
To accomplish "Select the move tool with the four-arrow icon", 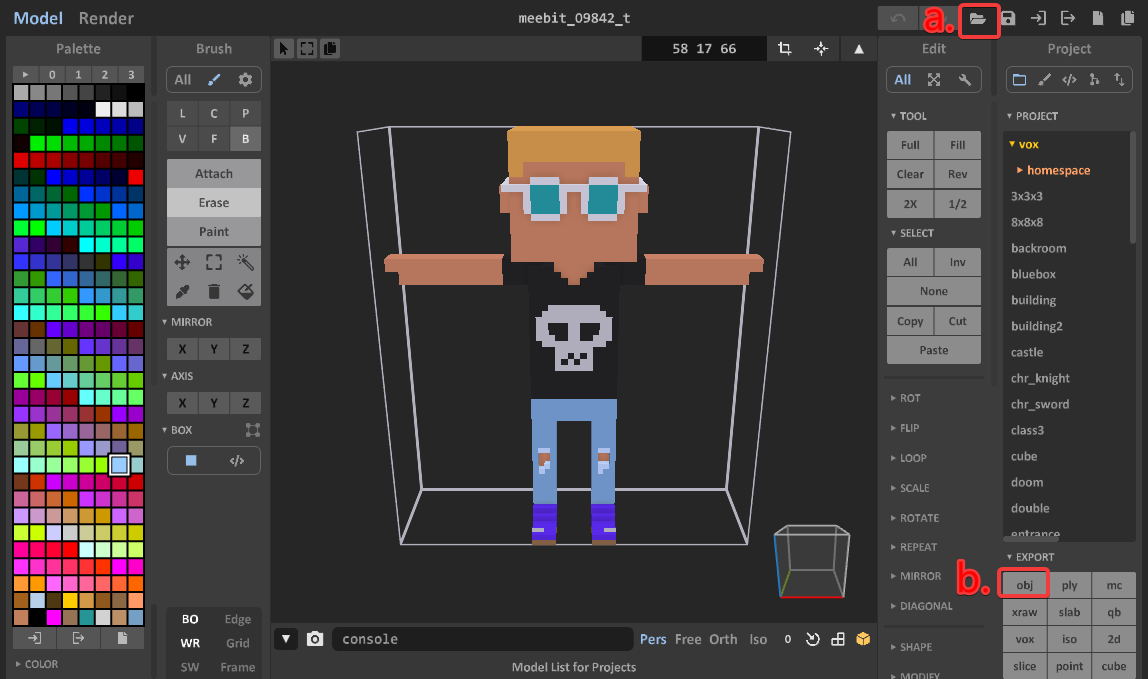I will click(182, 262).
